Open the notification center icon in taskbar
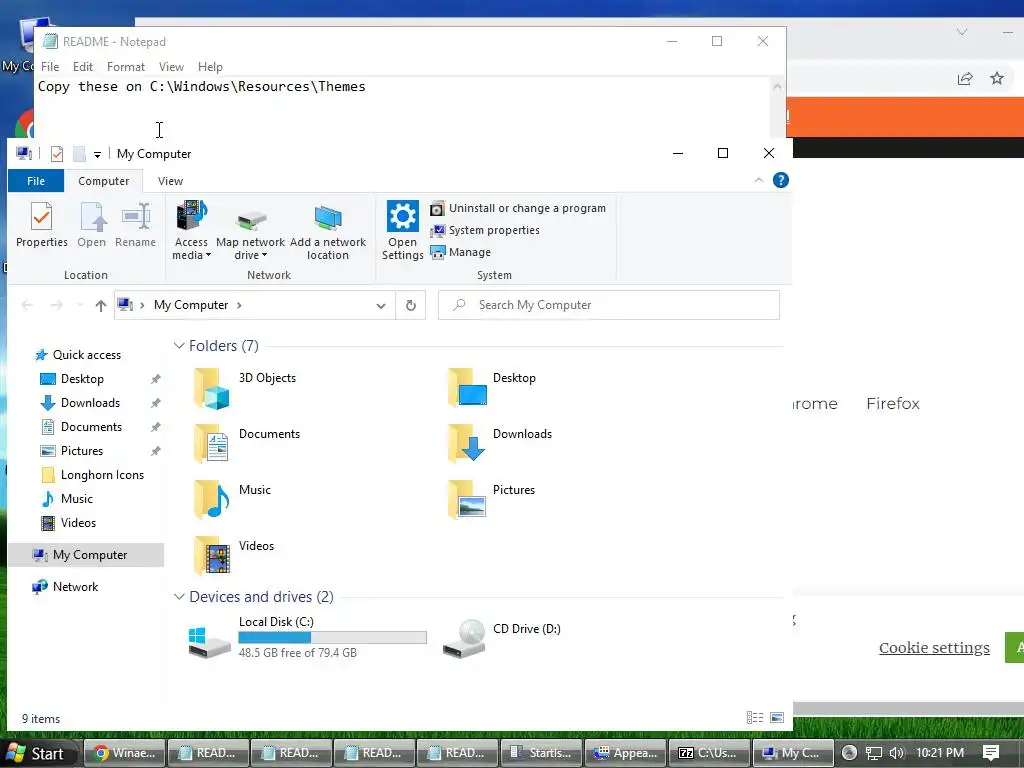Screen dimensions: 1024x768 991,752
